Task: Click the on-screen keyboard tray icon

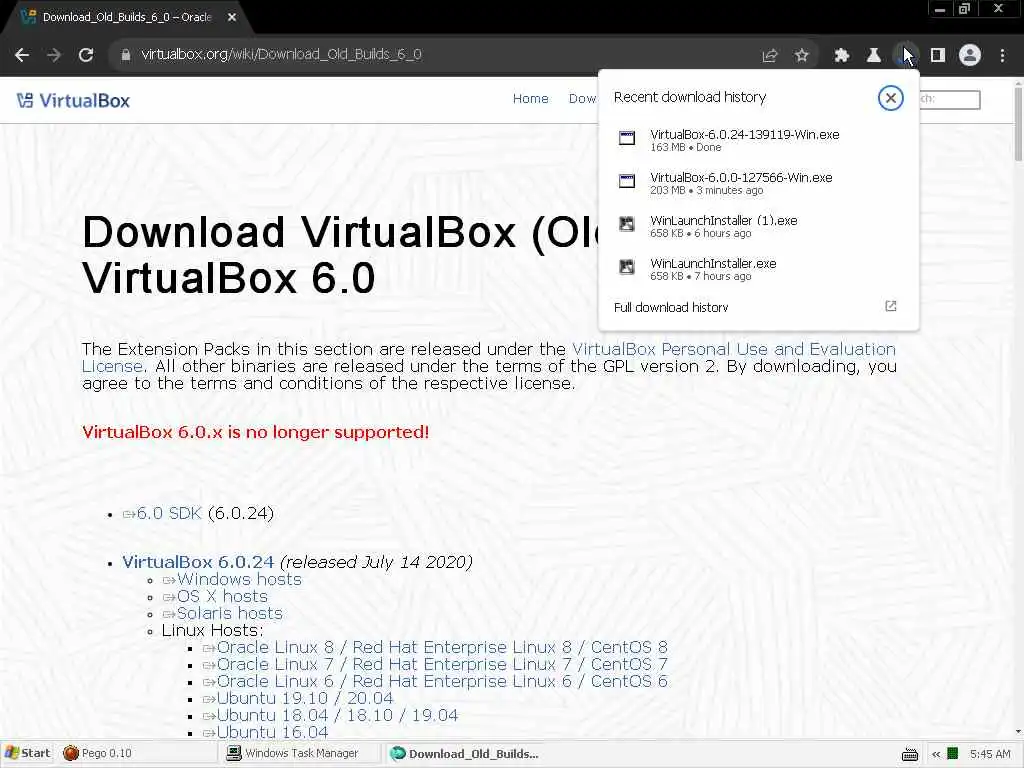Action: [x=910, y=754]
